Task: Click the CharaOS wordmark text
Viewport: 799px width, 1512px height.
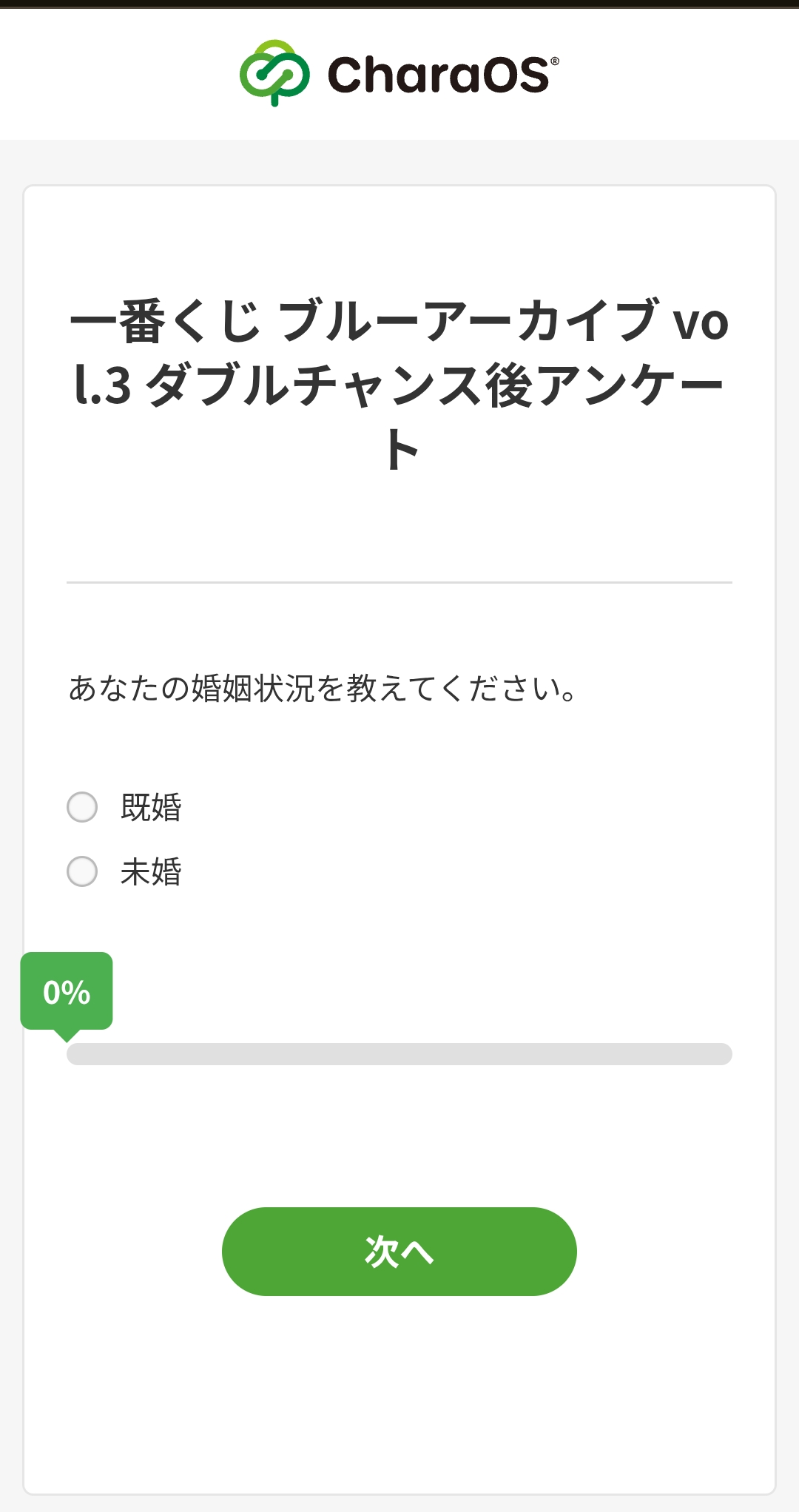Action: pyautogui.click(x=438, y=75)
